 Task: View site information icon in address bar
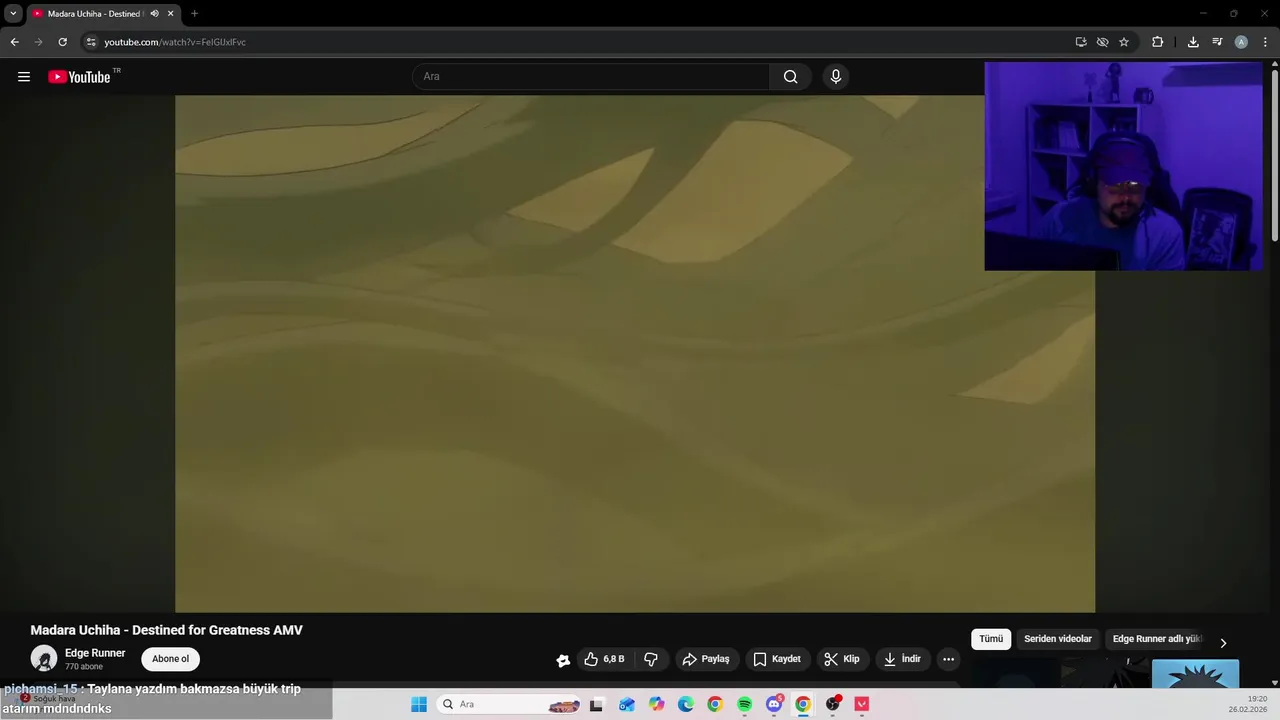91,42
